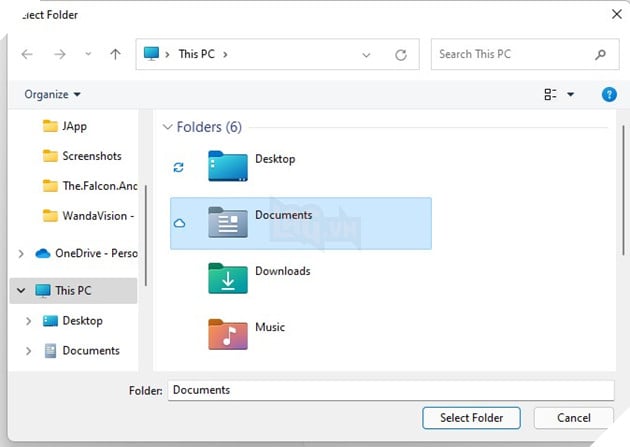Click the This PC monitor icon in address bar
630x447 pixels.
[x=151, y=54]
